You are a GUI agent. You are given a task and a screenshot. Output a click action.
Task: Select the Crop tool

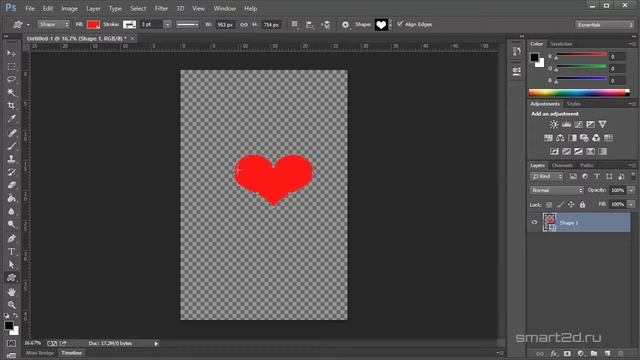click(x=11, y=105)
